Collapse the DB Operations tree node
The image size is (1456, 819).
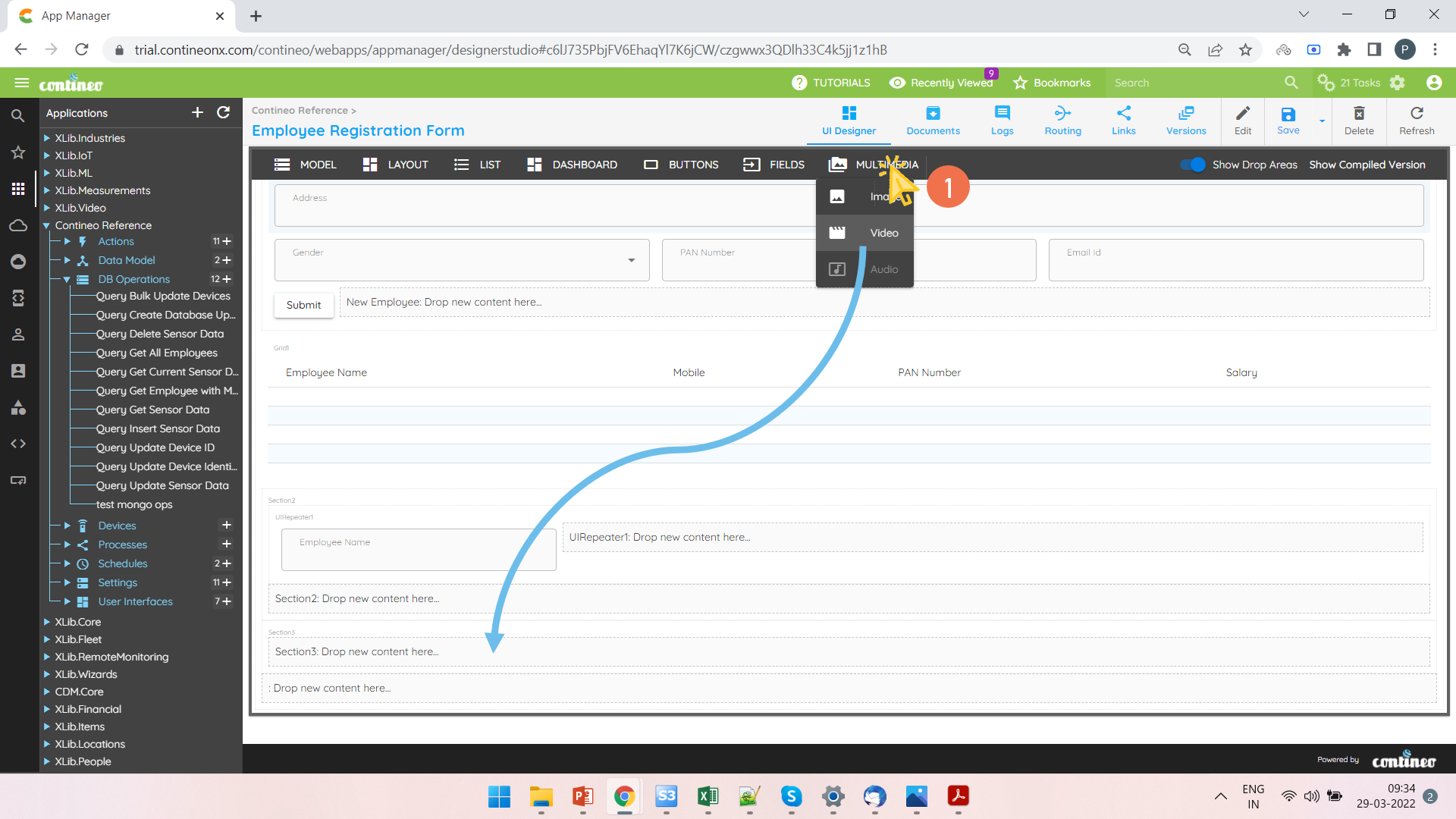[67, 279]
